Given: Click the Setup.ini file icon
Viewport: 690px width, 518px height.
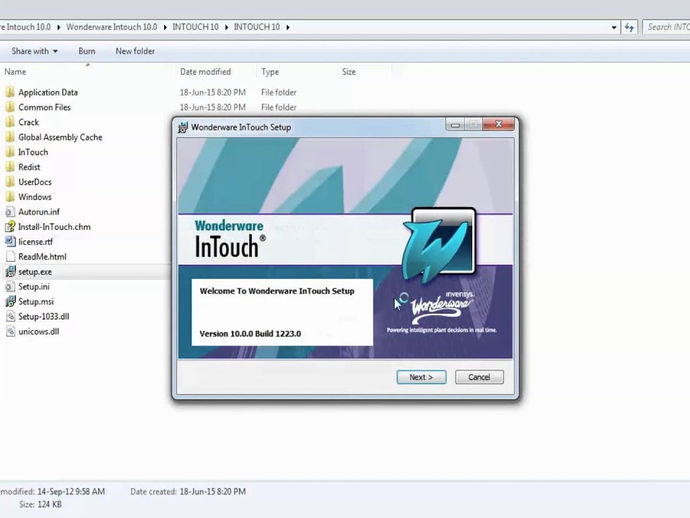Looking at the screenshot, I should [x=10, y=287].
